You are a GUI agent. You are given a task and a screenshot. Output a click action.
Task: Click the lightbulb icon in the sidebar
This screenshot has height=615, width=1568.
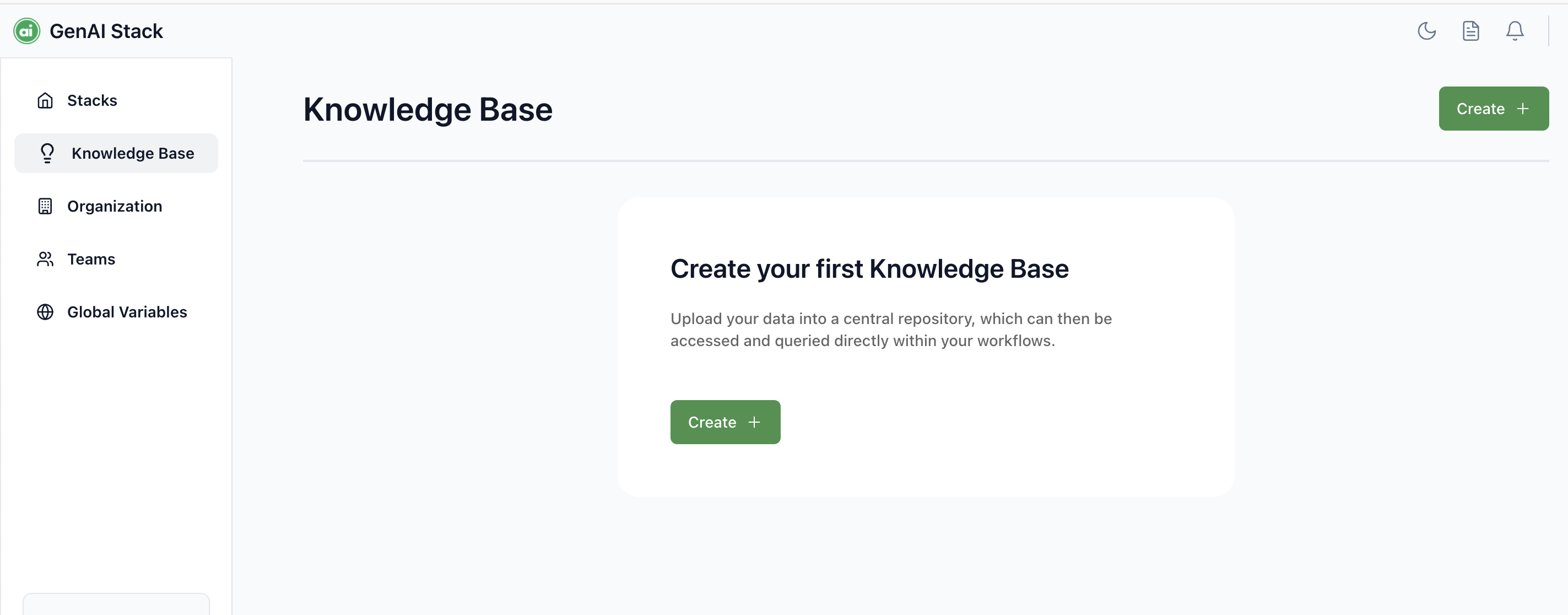click(x=47, y=153)
